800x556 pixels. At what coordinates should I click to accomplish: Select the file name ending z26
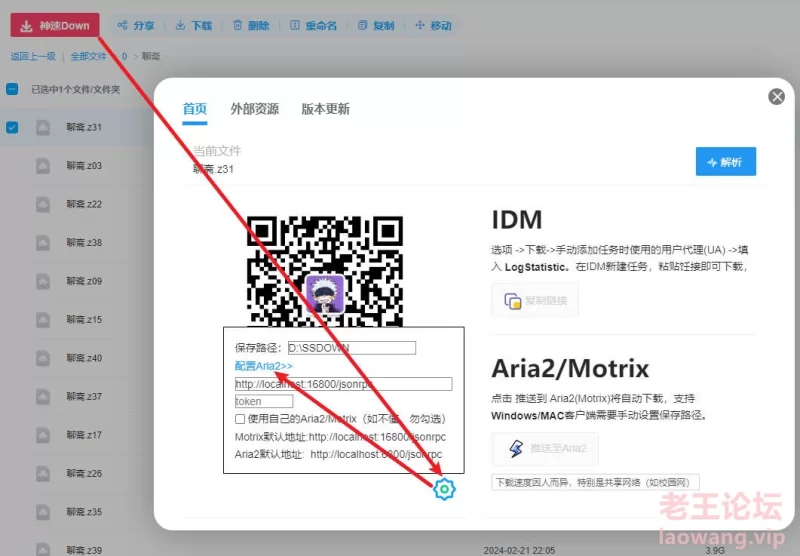(84, 473)
